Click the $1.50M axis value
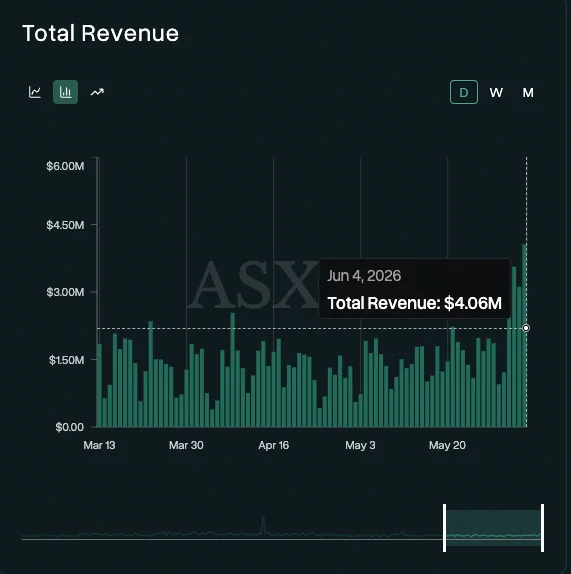Viewport: 571px width, 574px height. click(x=66, y=360)
